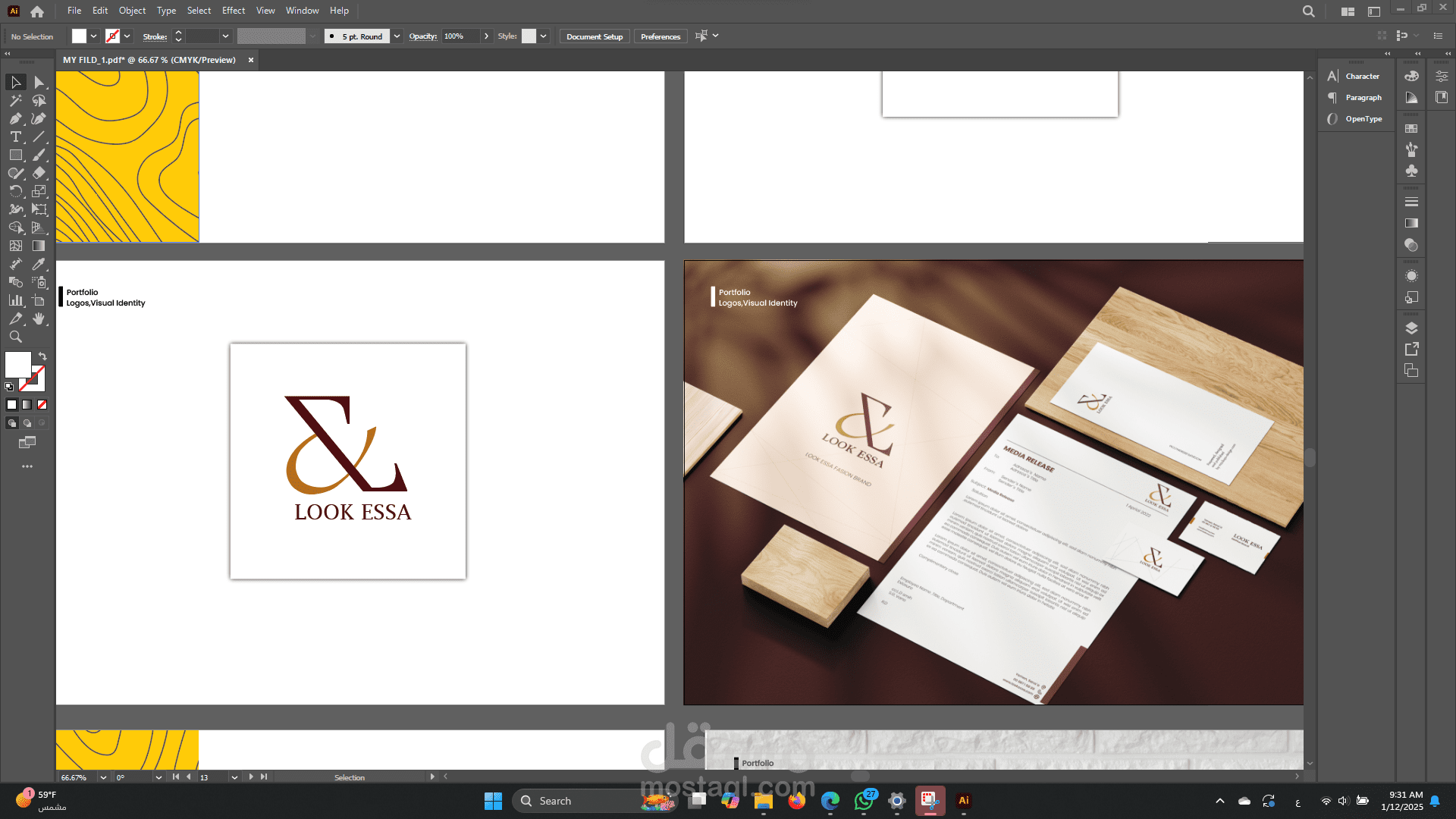1456x819 pixels.
Task: Select the Eraser tool
Action: tap(39, 173)
